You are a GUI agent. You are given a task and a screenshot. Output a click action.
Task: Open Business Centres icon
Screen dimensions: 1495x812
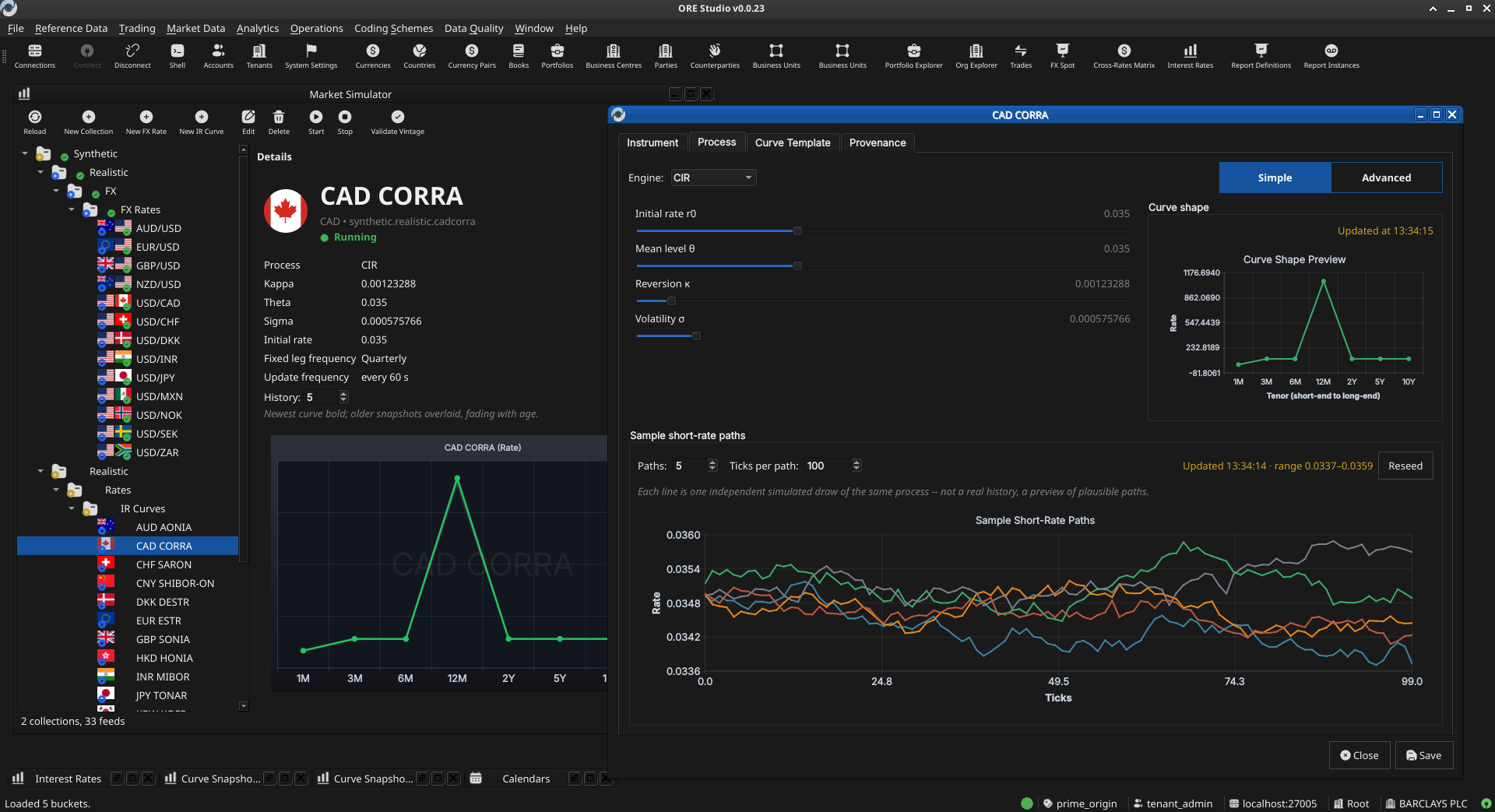coord(614,56)
